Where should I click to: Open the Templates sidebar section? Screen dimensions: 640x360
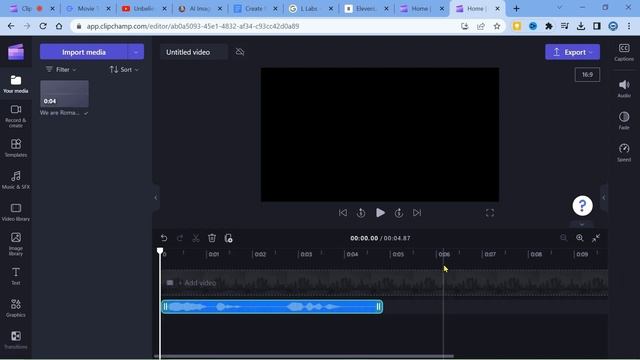(x=16, y=148)
